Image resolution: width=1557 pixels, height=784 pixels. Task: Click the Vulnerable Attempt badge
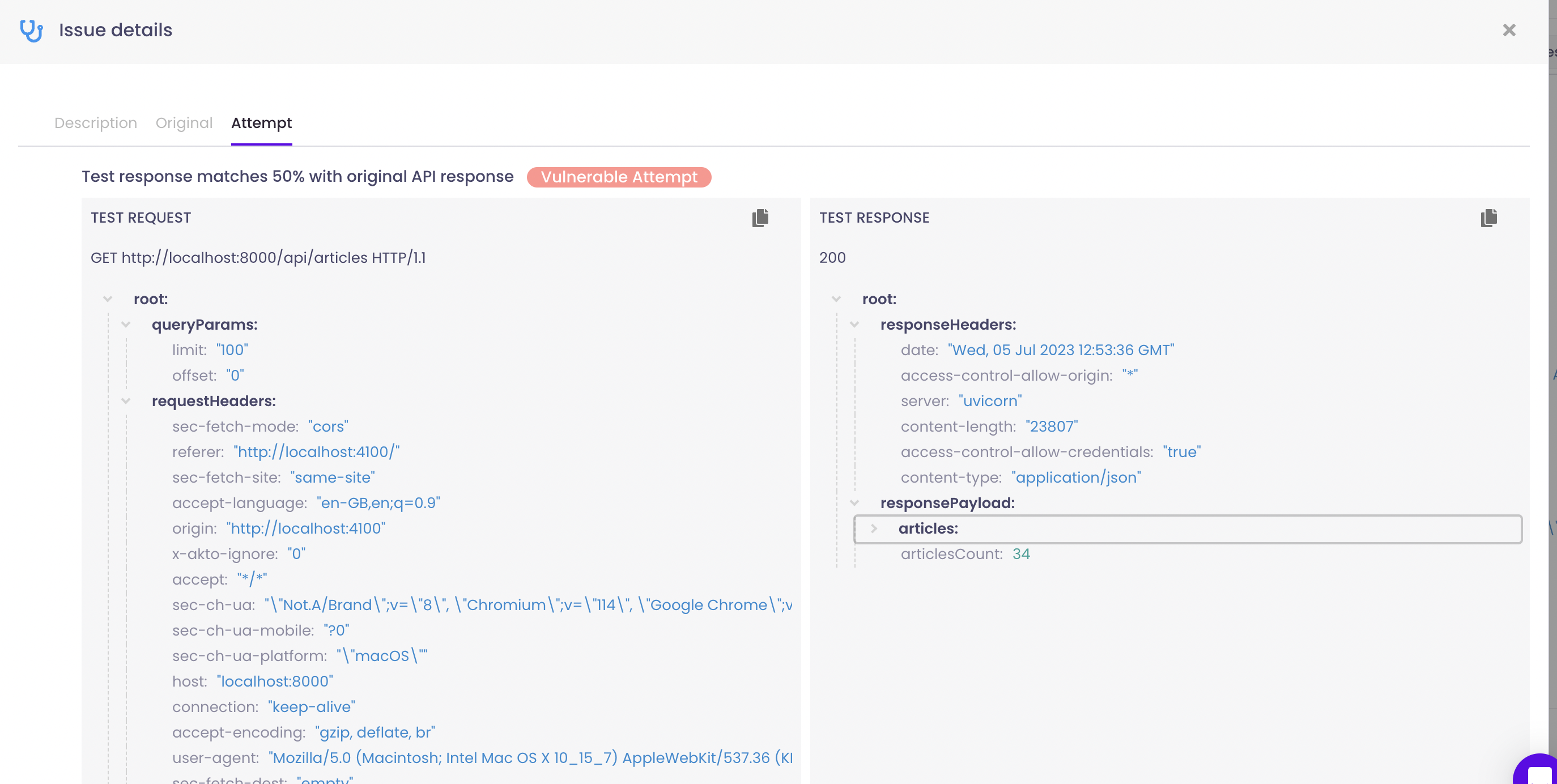tap(618, 177)
